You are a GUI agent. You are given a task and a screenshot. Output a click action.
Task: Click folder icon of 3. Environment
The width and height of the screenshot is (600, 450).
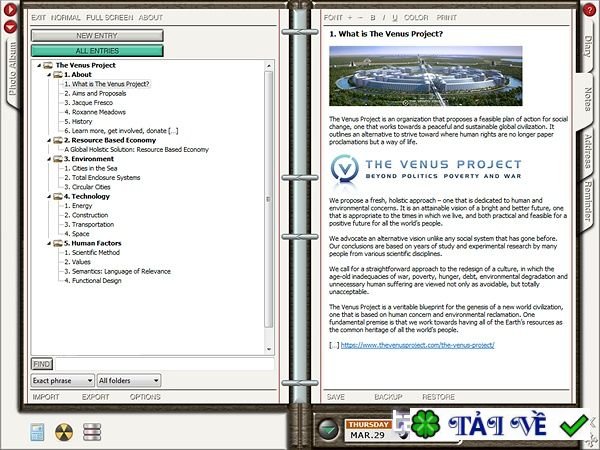pyautogui.click(x=58, y=159)
